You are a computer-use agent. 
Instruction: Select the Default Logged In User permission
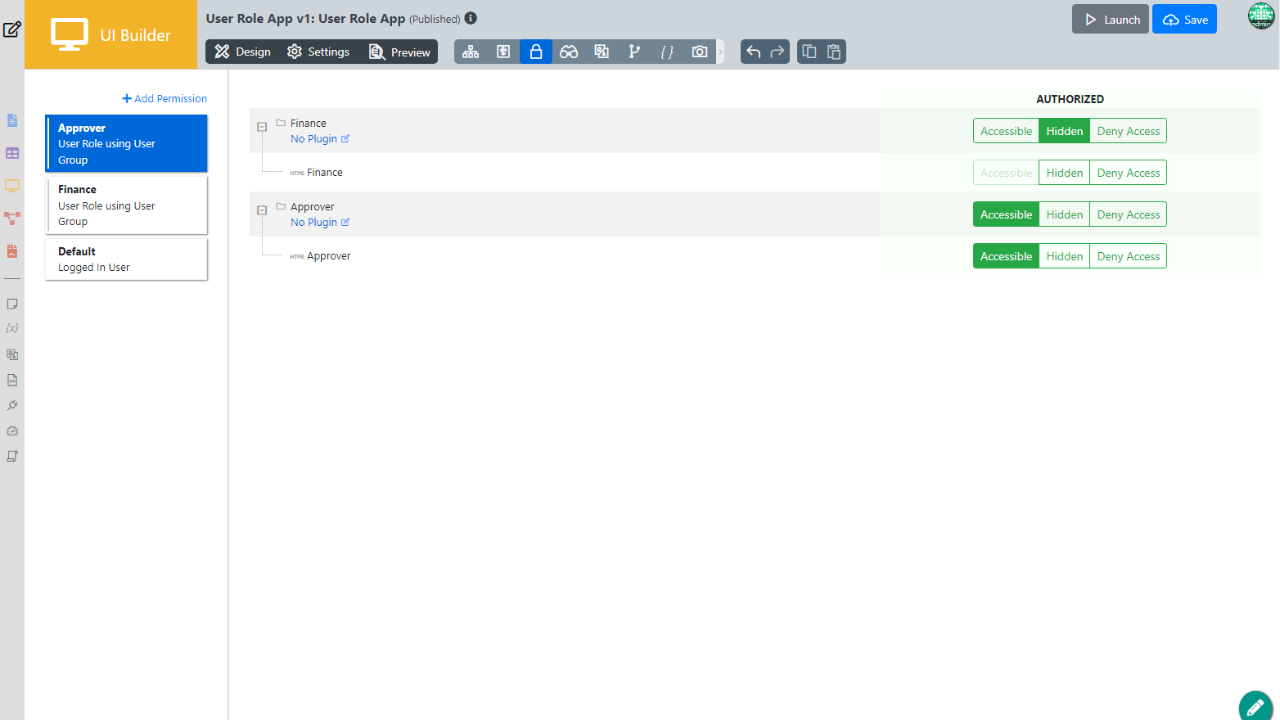tap(126, 259)
